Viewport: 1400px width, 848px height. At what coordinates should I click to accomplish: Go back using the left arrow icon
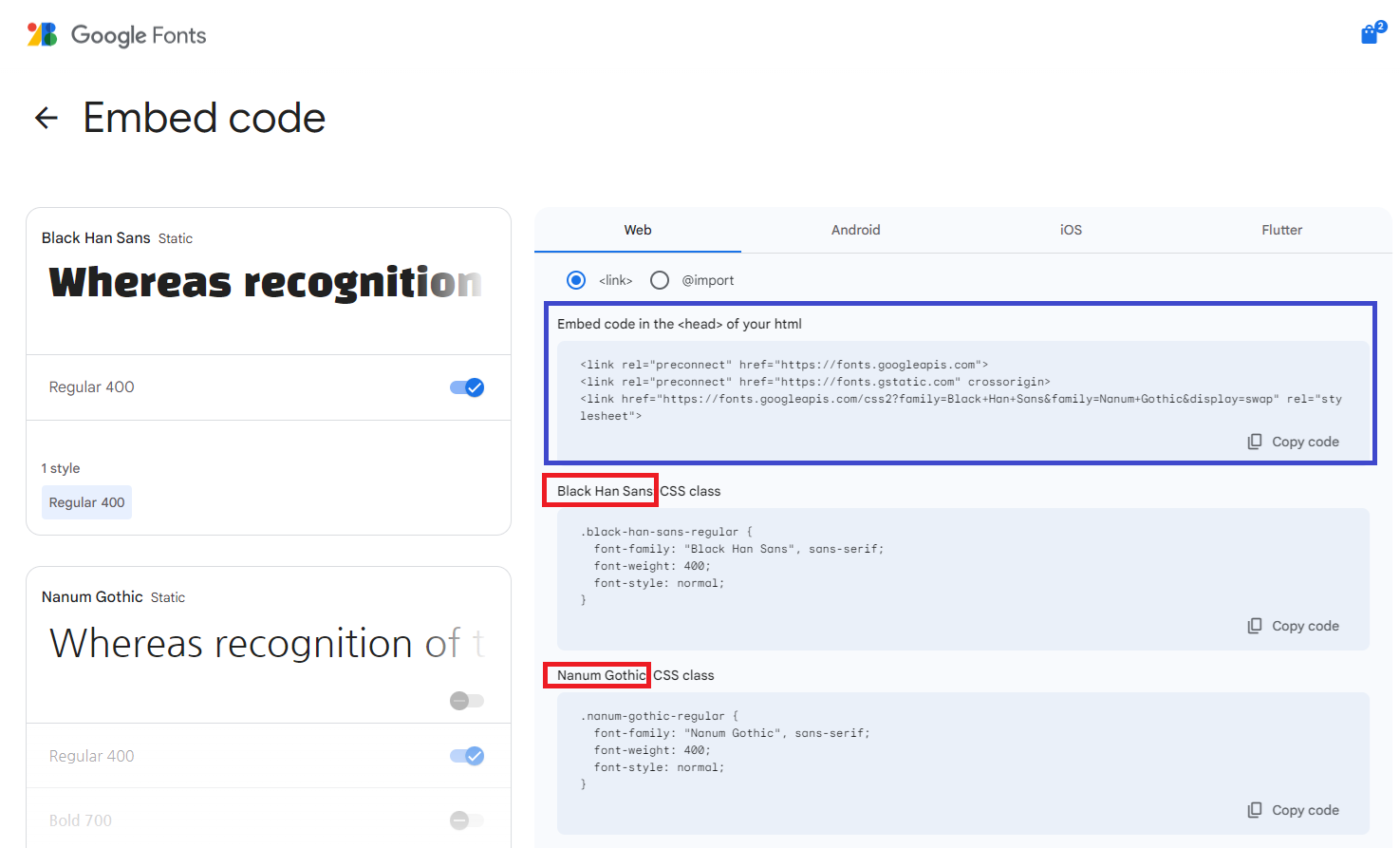coord(47,118)
